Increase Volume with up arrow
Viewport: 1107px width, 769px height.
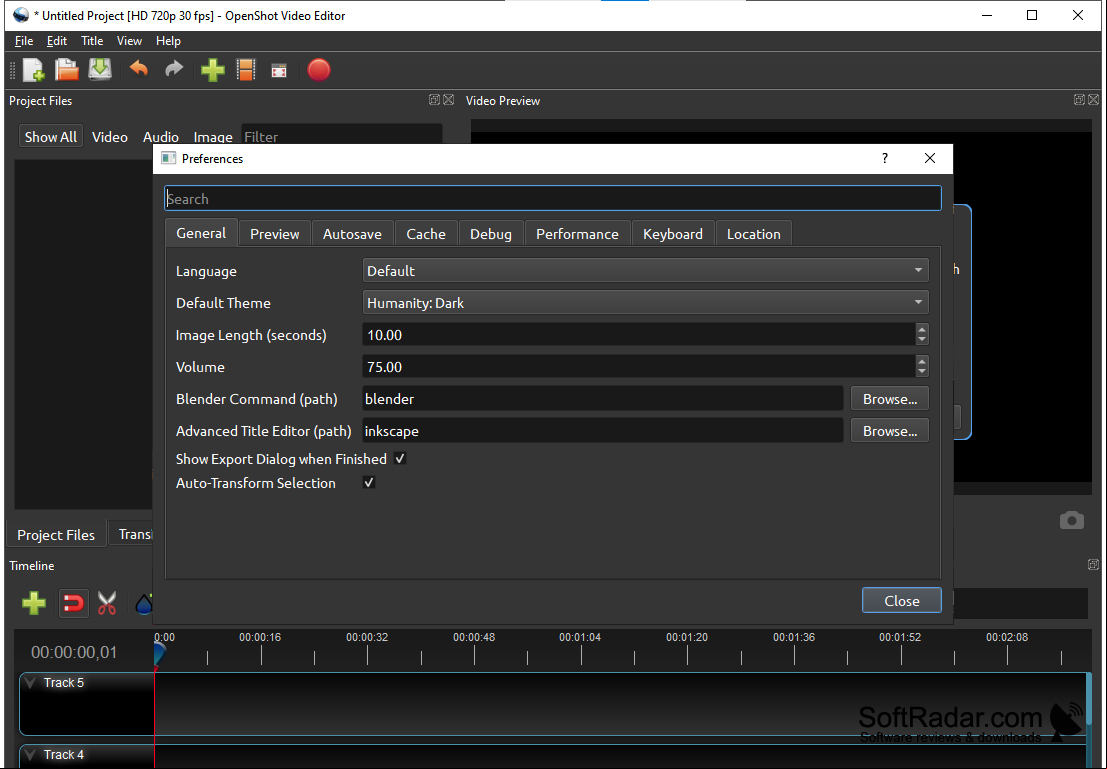click(921, 361)
